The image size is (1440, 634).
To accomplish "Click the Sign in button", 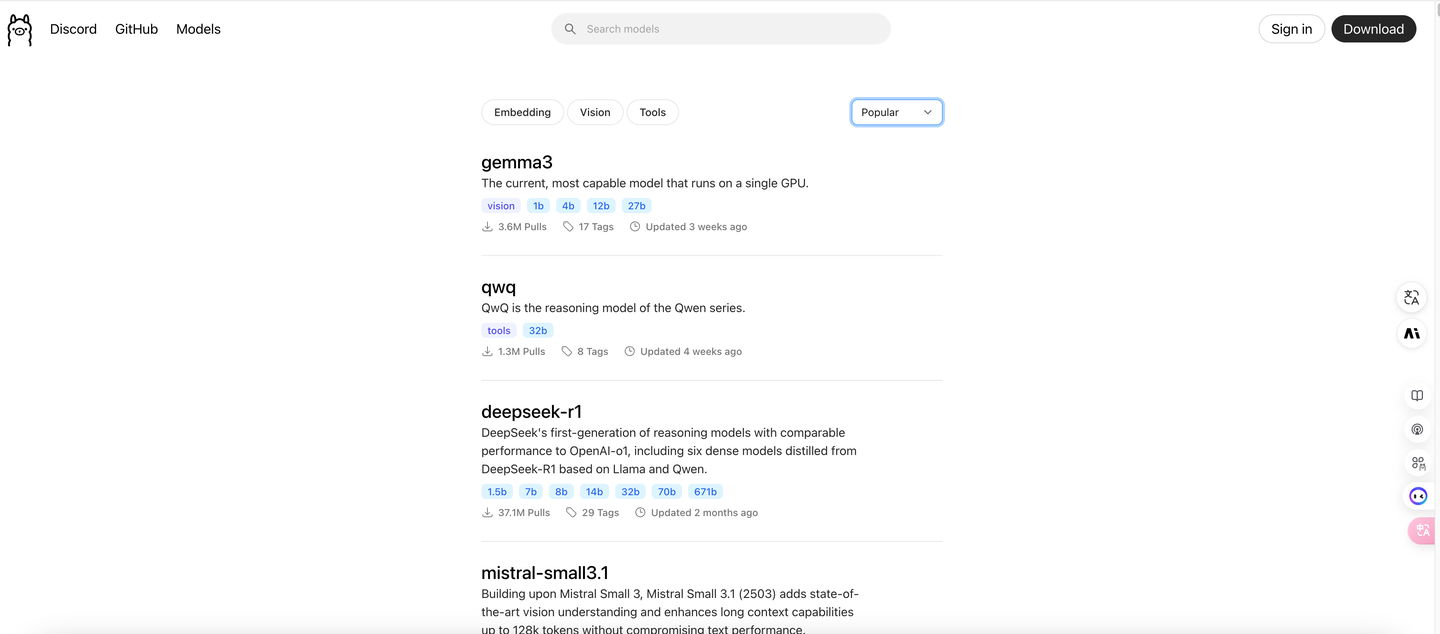I will [x=1291, y=28].
